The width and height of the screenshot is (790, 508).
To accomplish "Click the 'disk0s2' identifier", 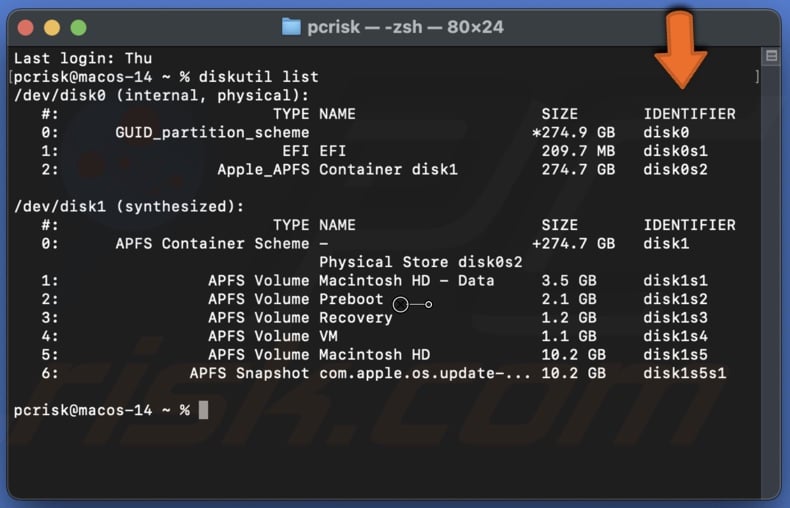I will [x=675, y=170].
